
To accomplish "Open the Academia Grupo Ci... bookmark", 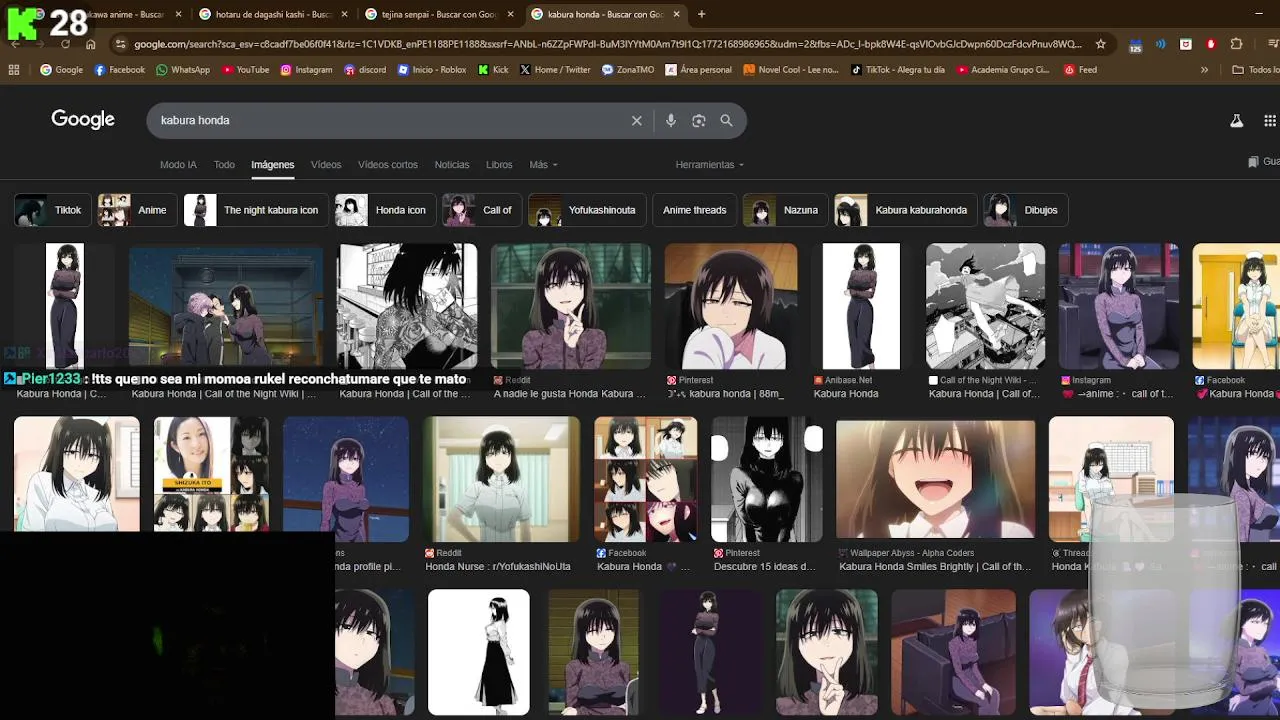I will [1003, 70].
